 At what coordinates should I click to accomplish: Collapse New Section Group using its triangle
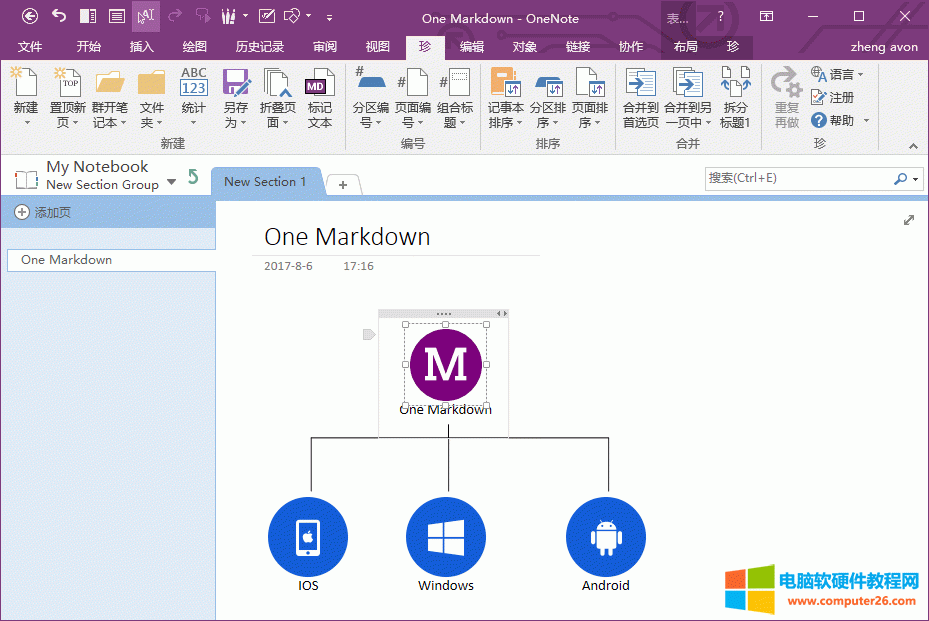[x=170, y=184]
